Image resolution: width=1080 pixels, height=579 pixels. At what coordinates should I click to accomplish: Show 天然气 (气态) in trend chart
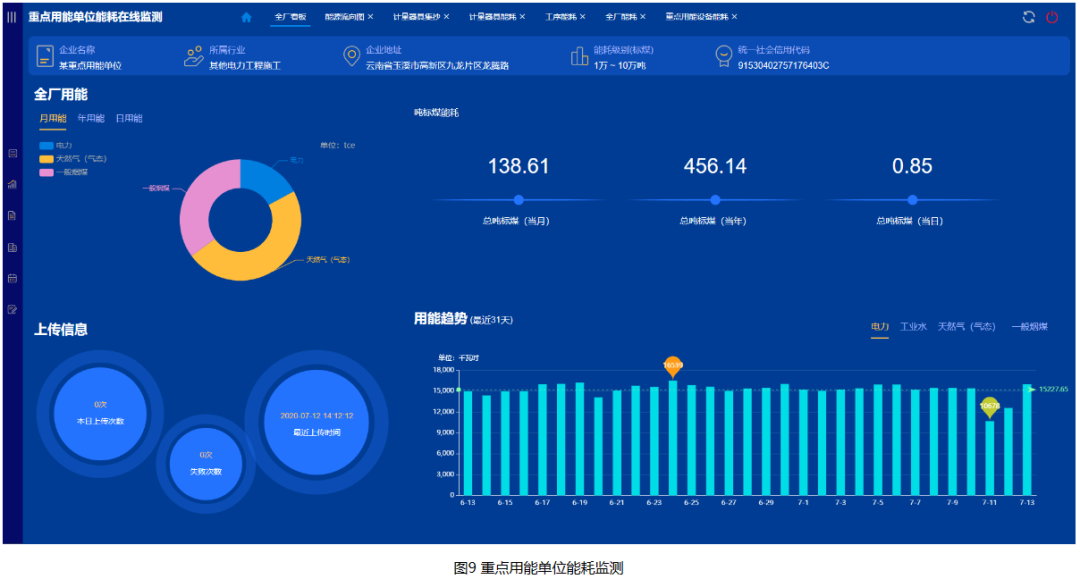966,327
